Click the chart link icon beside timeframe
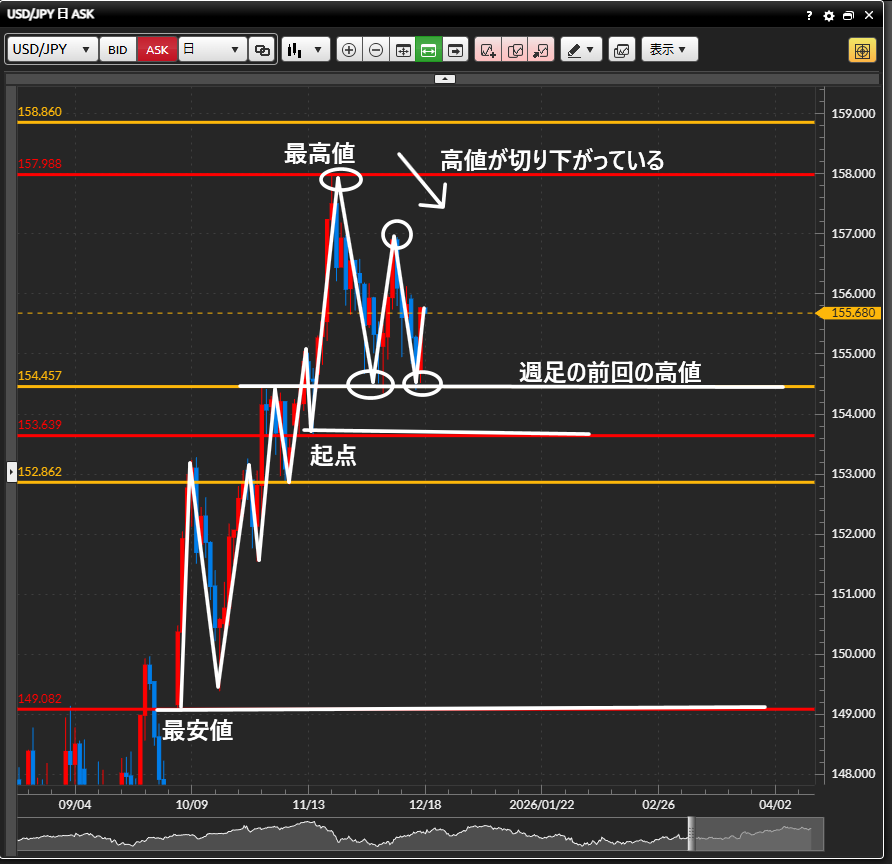 pos(263,50)
